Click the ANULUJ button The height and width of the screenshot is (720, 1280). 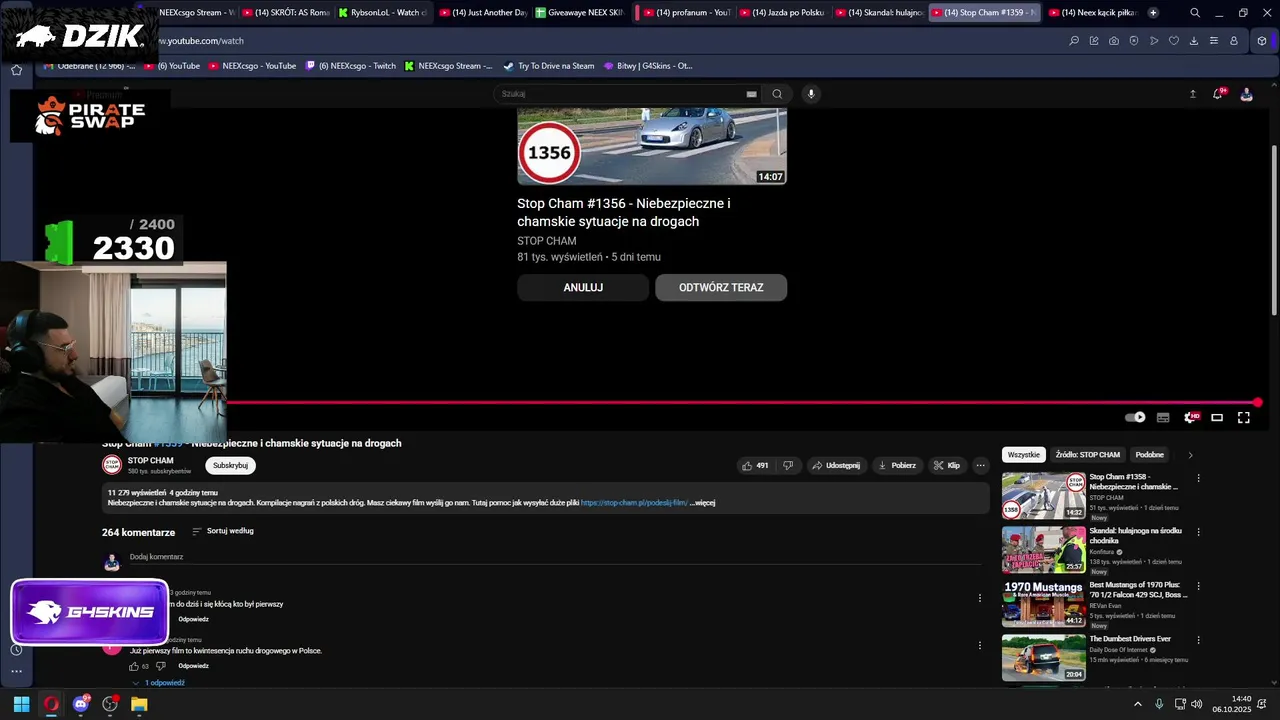[583, 287]
